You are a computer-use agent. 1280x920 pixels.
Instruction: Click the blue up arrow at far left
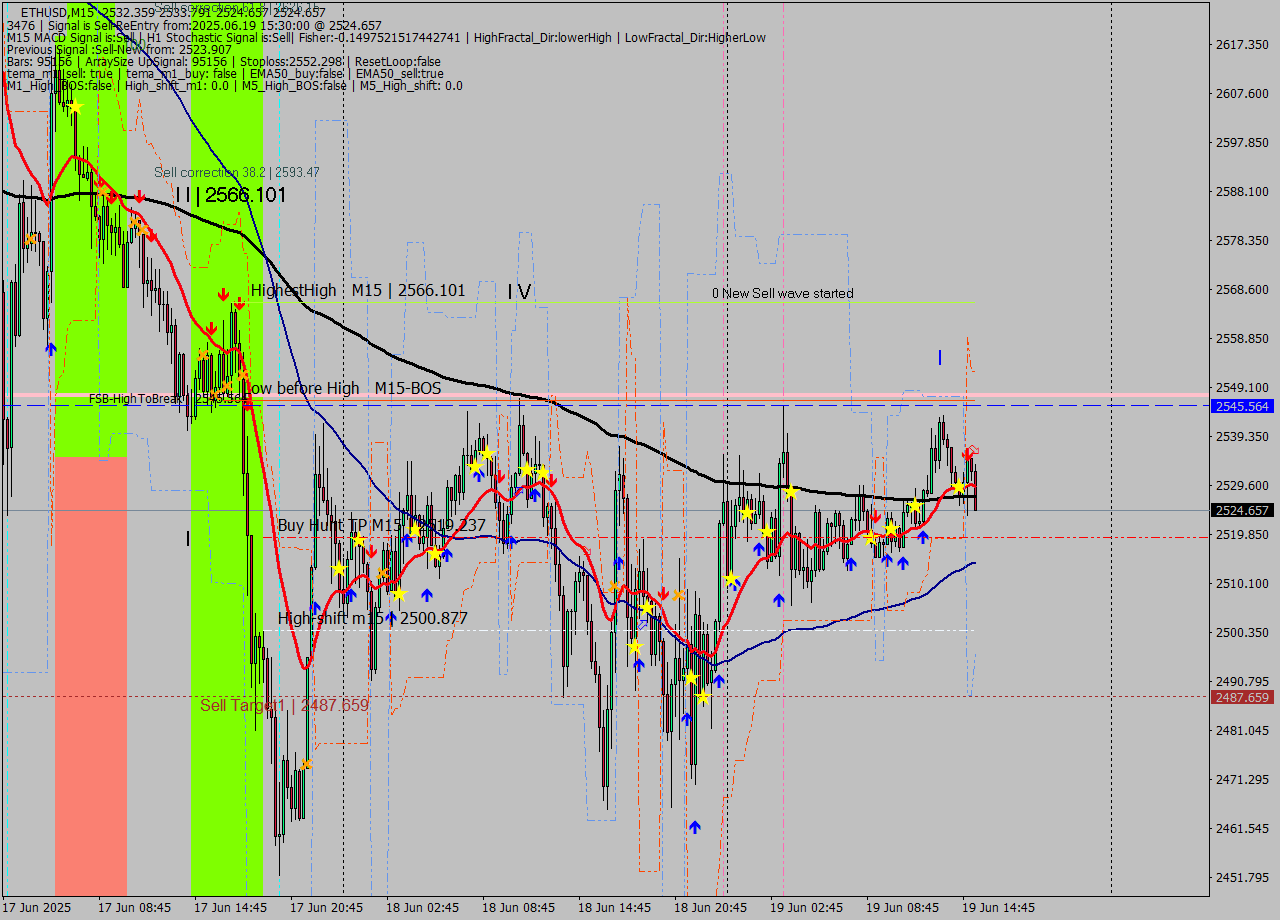tap(50, 349)
